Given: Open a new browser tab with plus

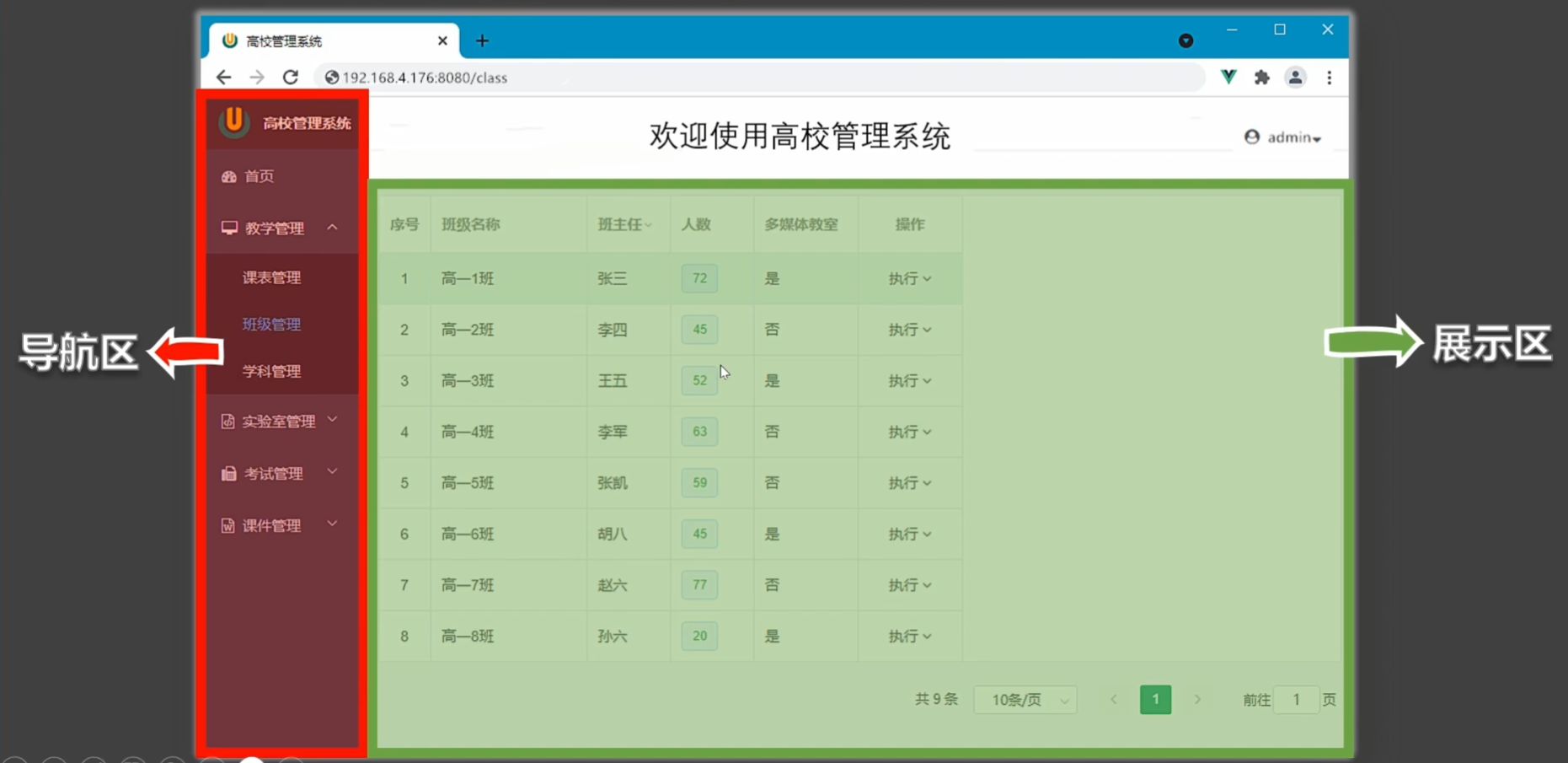Looking at the screenshot, I should point(482,40).
